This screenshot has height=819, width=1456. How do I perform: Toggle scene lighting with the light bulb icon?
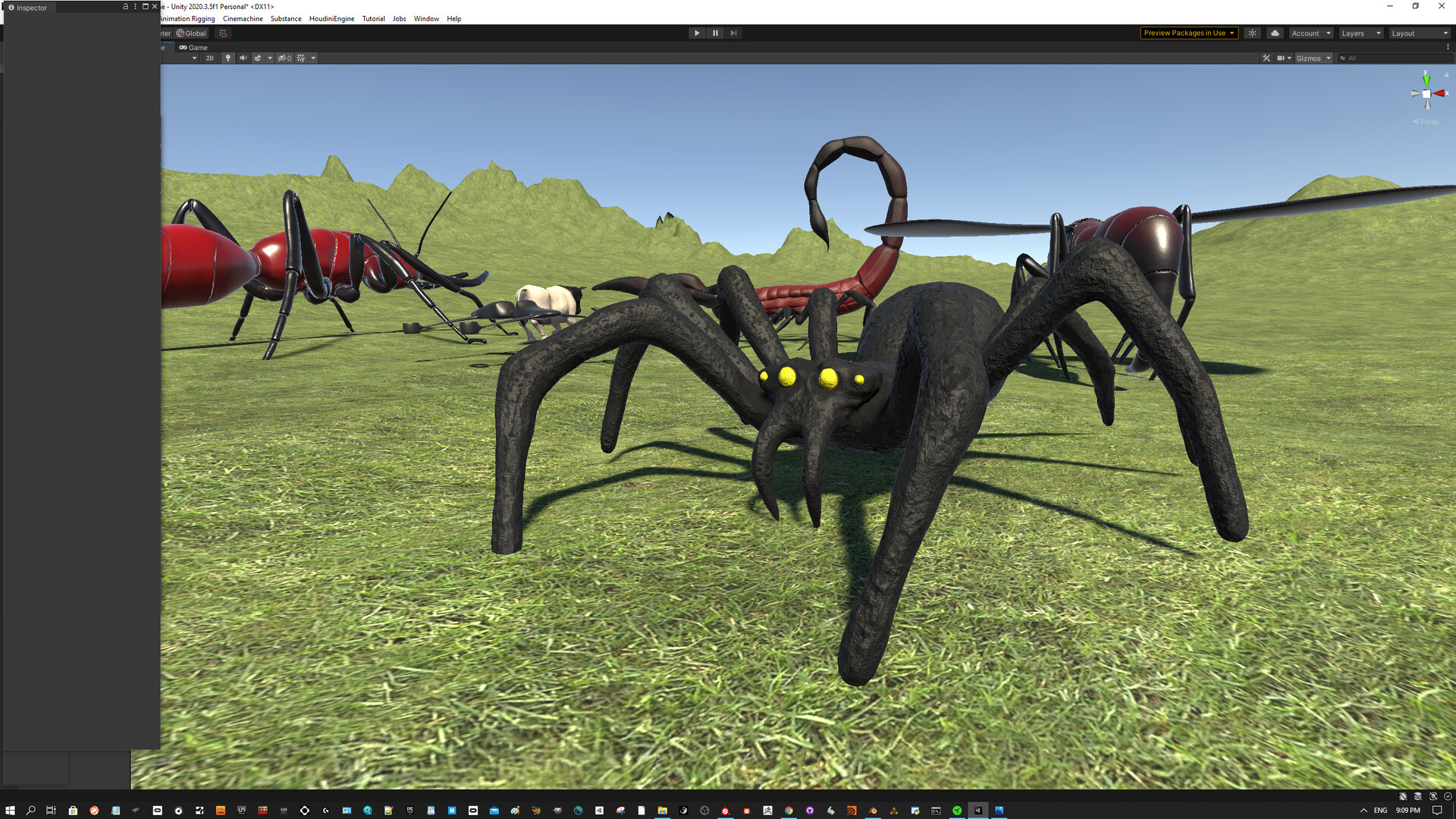(x=227, y=58)
